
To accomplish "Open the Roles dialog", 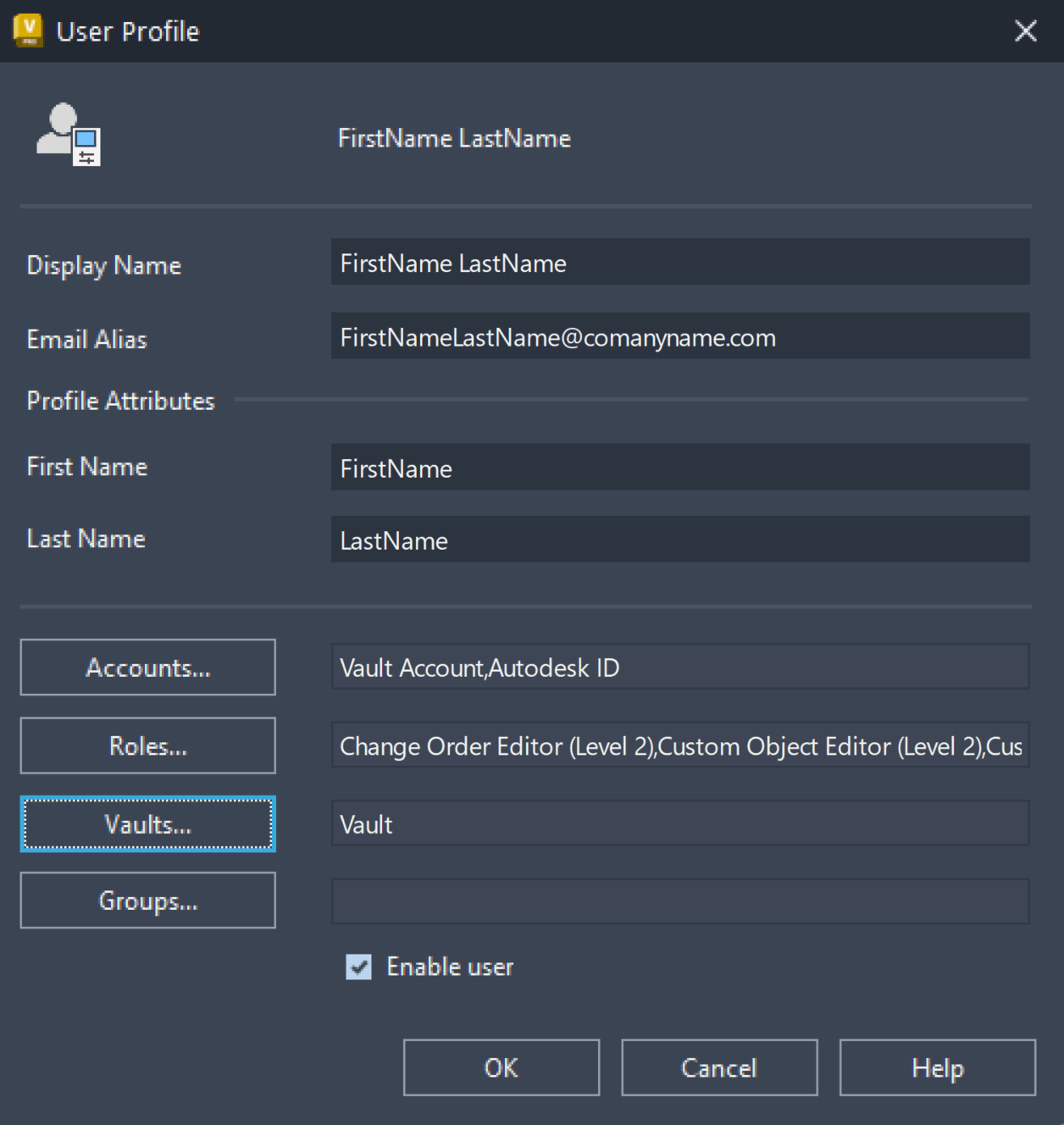I will point(147,745).
